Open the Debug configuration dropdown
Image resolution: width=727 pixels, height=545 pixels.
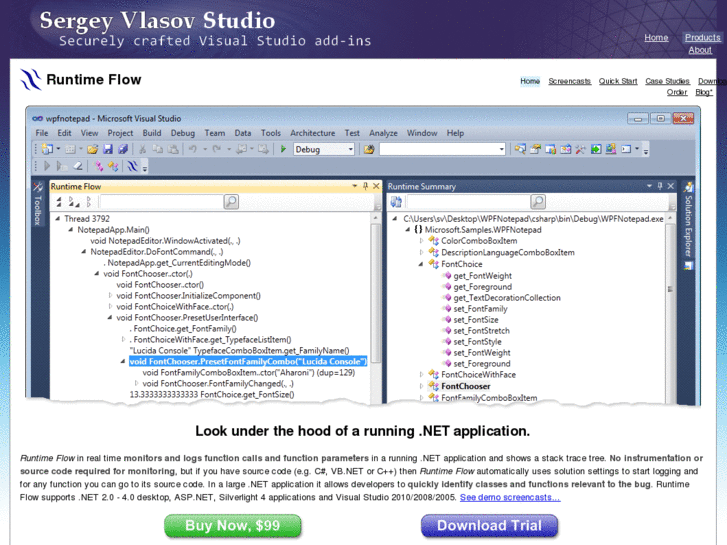(x=350, y=149)
